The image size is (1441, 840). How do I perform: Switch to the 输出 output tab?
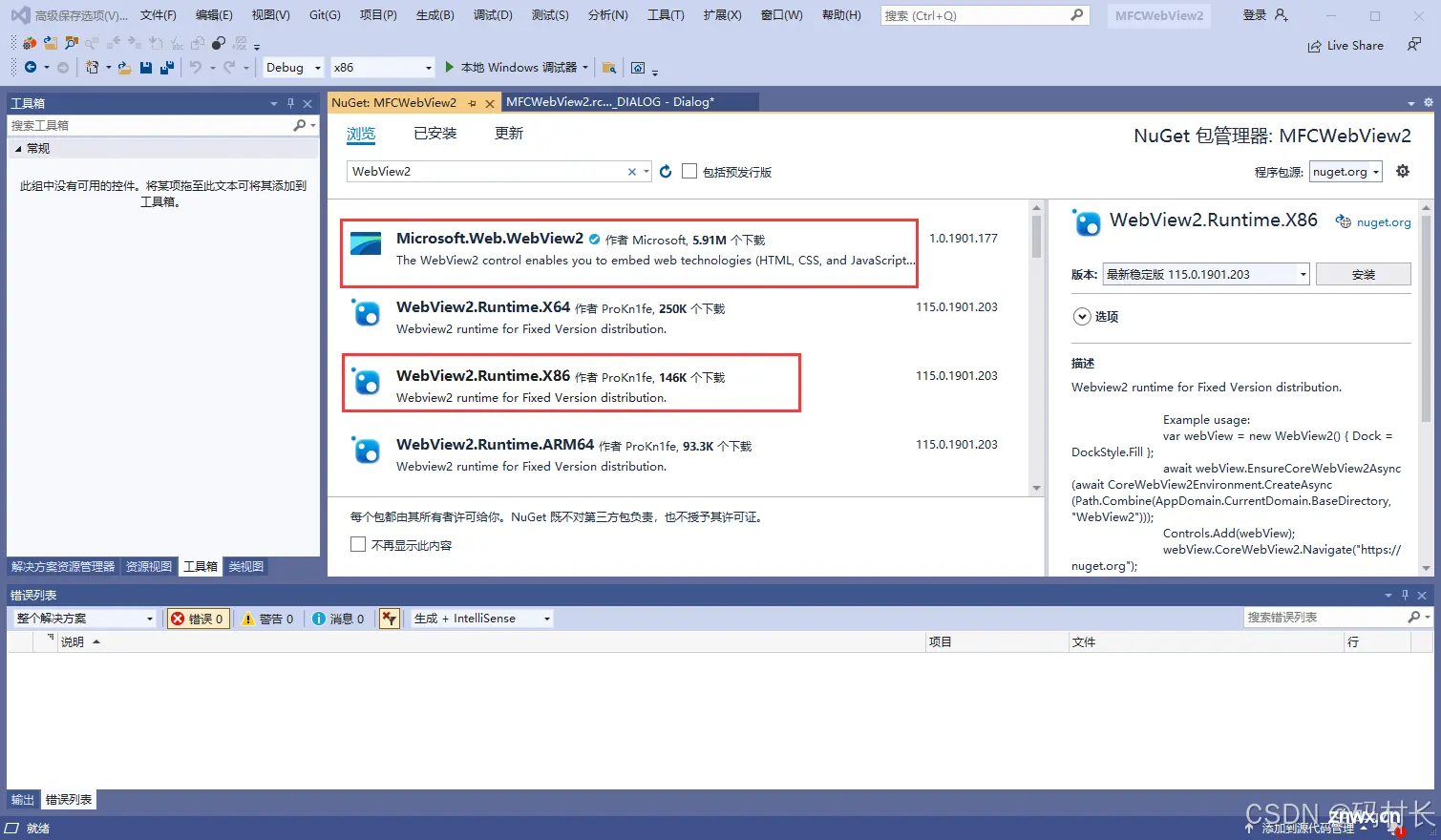point(23,800)
